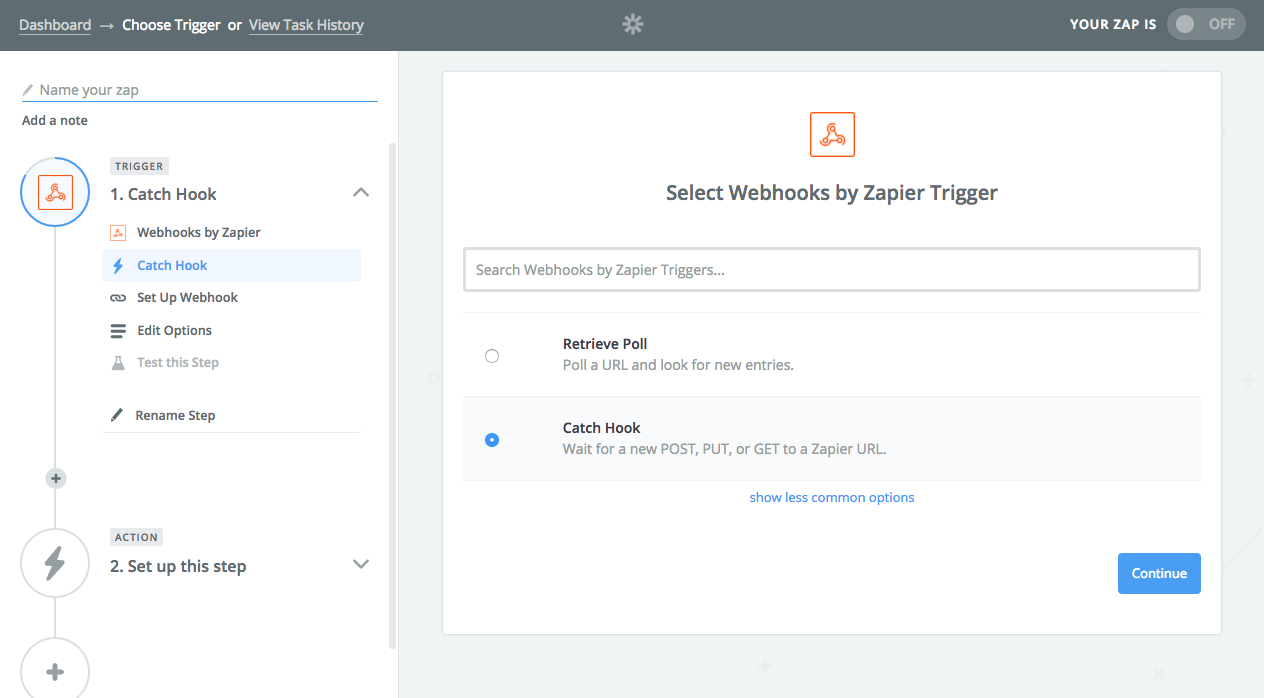Open Set Up Webhook via its chain-link icon
Screen dimensions: 1264x698
coord(120,297)
